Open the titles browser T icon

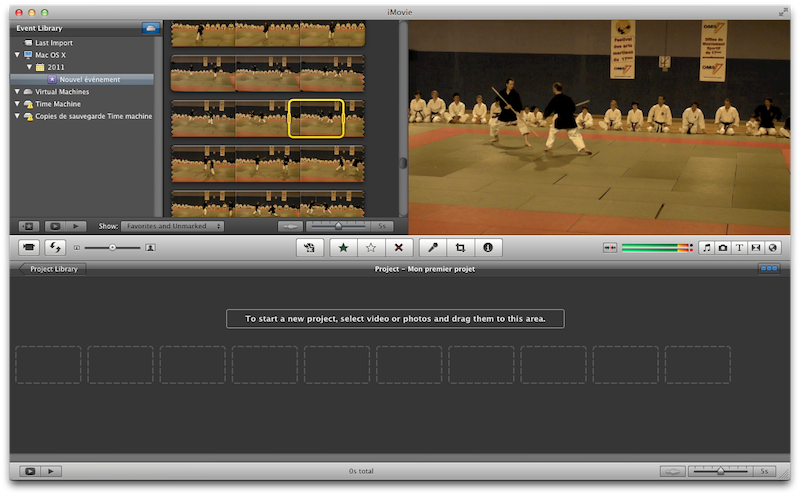[x=739, y=248]
